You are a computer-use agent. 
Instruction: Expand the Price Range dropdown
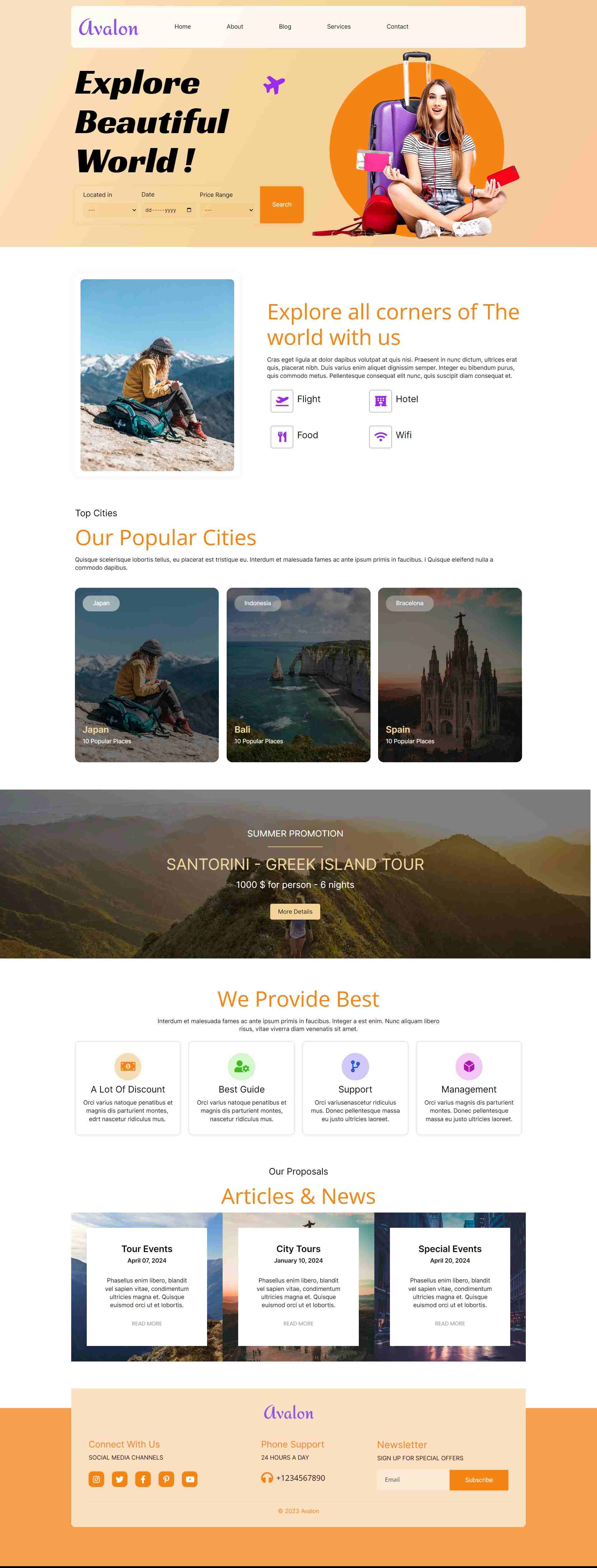227,210
